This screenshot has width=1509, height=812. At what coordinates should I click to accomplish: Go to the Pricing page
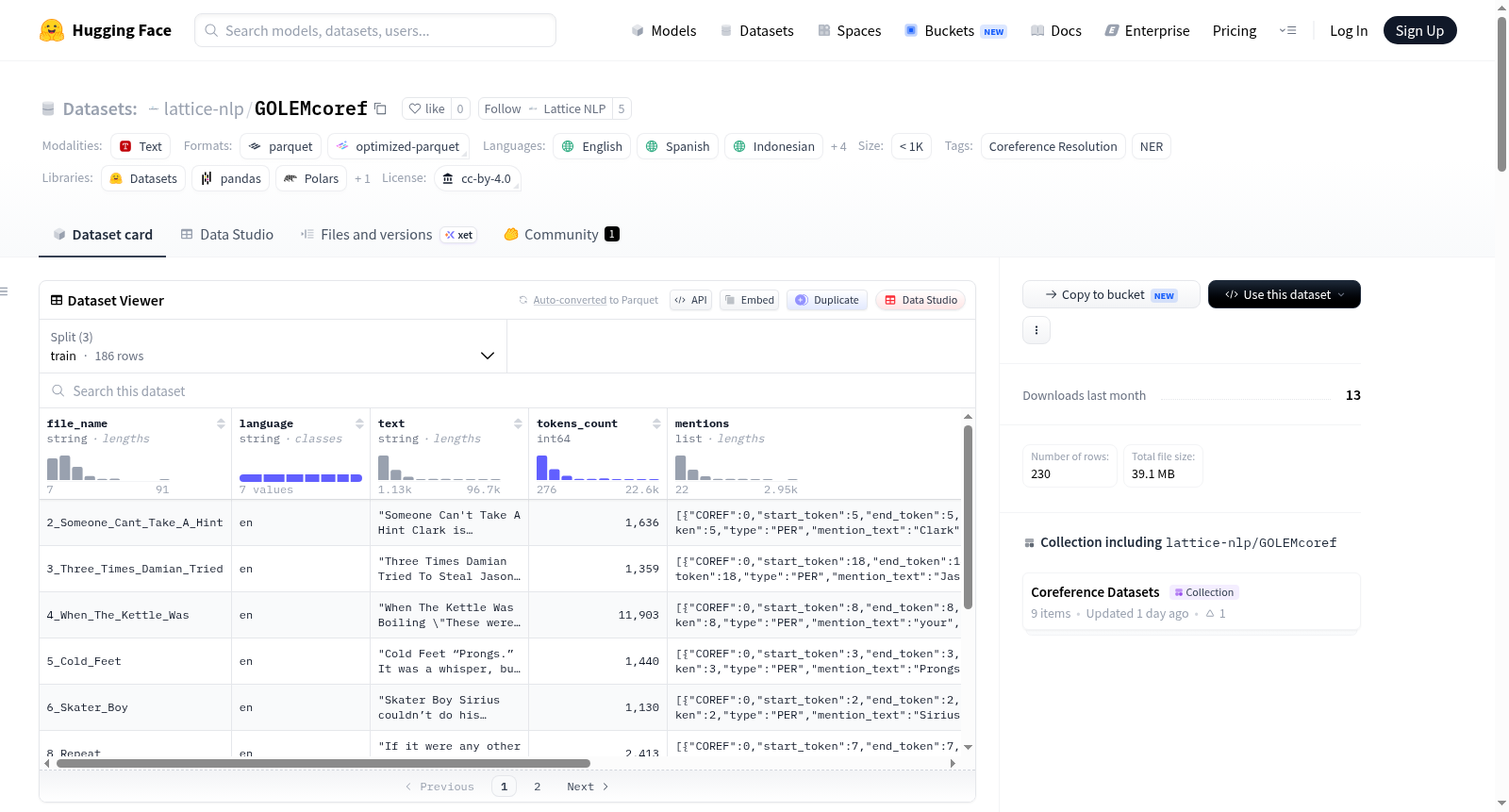click(1235, 30)
